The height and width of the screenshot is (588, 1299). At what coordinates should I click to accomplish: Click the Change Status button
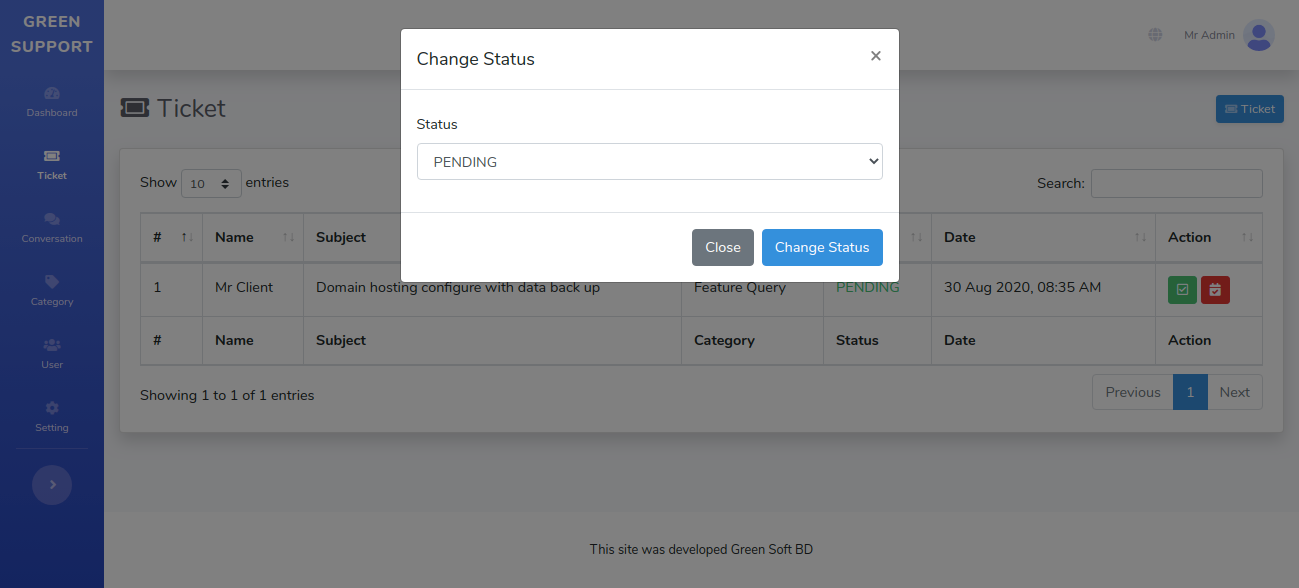822,247
